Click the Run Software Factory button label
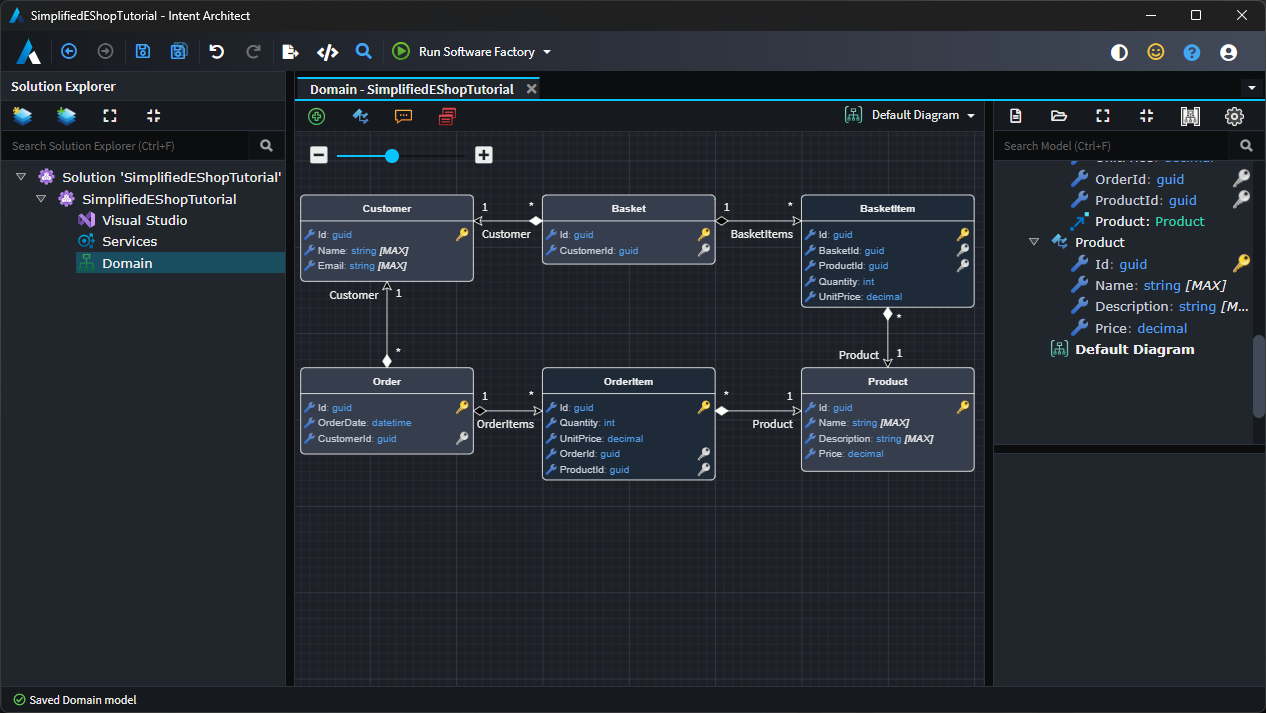Viewport: 1266px width, 713px height. (x=477, y=52)
